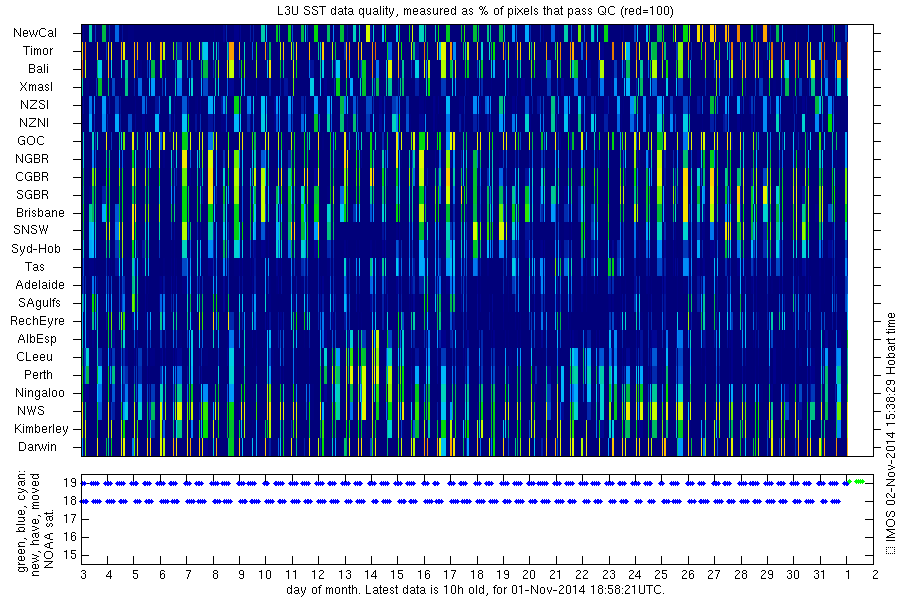The width and height of the screenshot is (900, 600).
Task: Click NOAA satellite number 17 axis label
Action: [x=70, y=520]
